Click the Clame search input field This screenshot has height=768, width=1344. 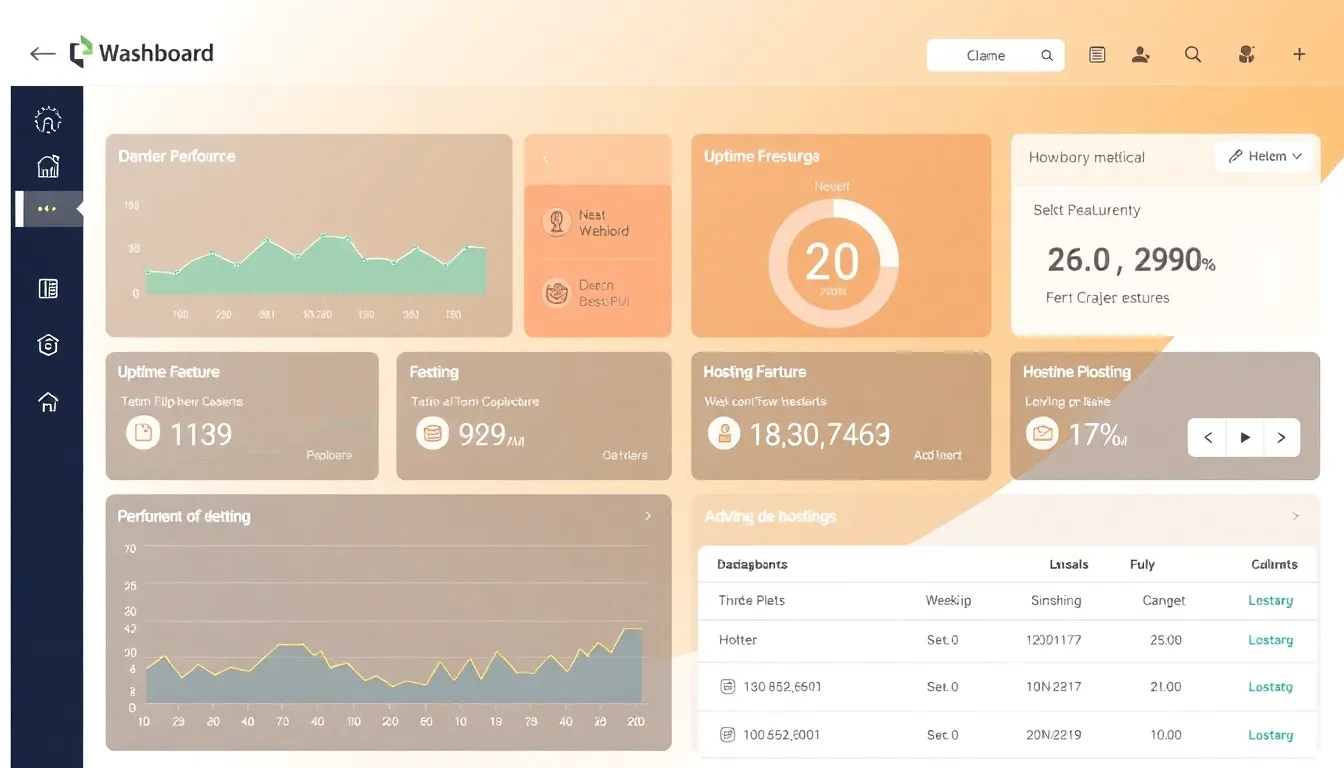tap(990, 55)
